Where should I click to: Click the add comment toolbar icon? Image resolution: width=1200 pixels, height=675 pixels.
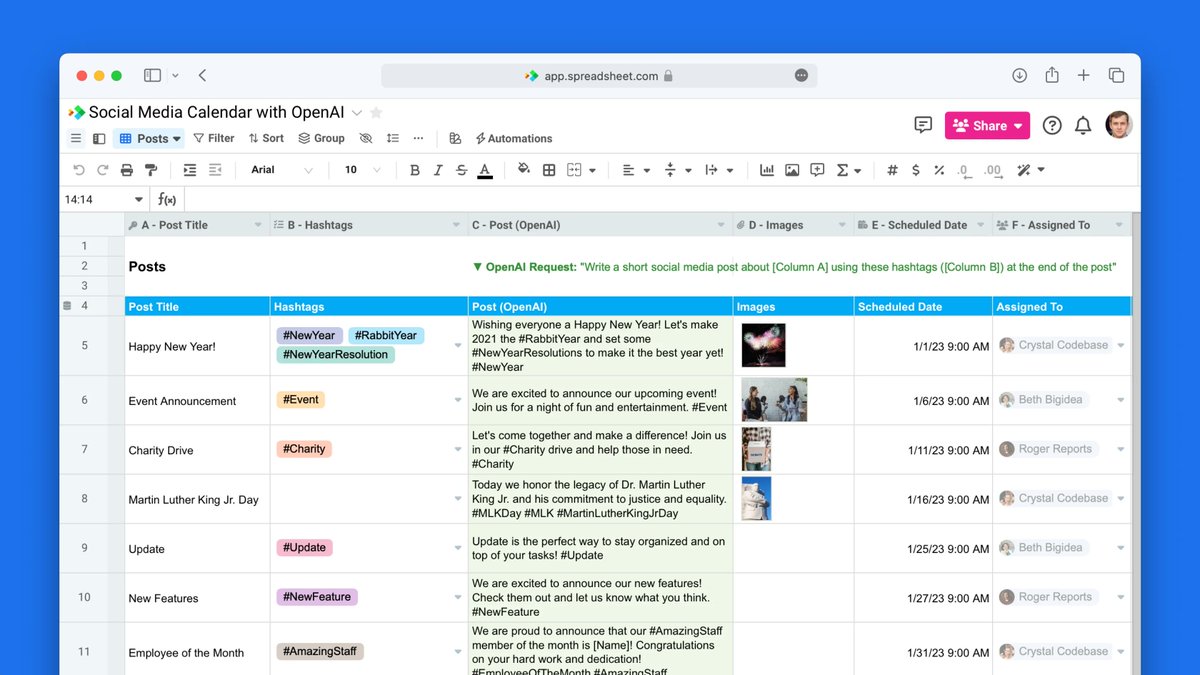pos(817,170)
